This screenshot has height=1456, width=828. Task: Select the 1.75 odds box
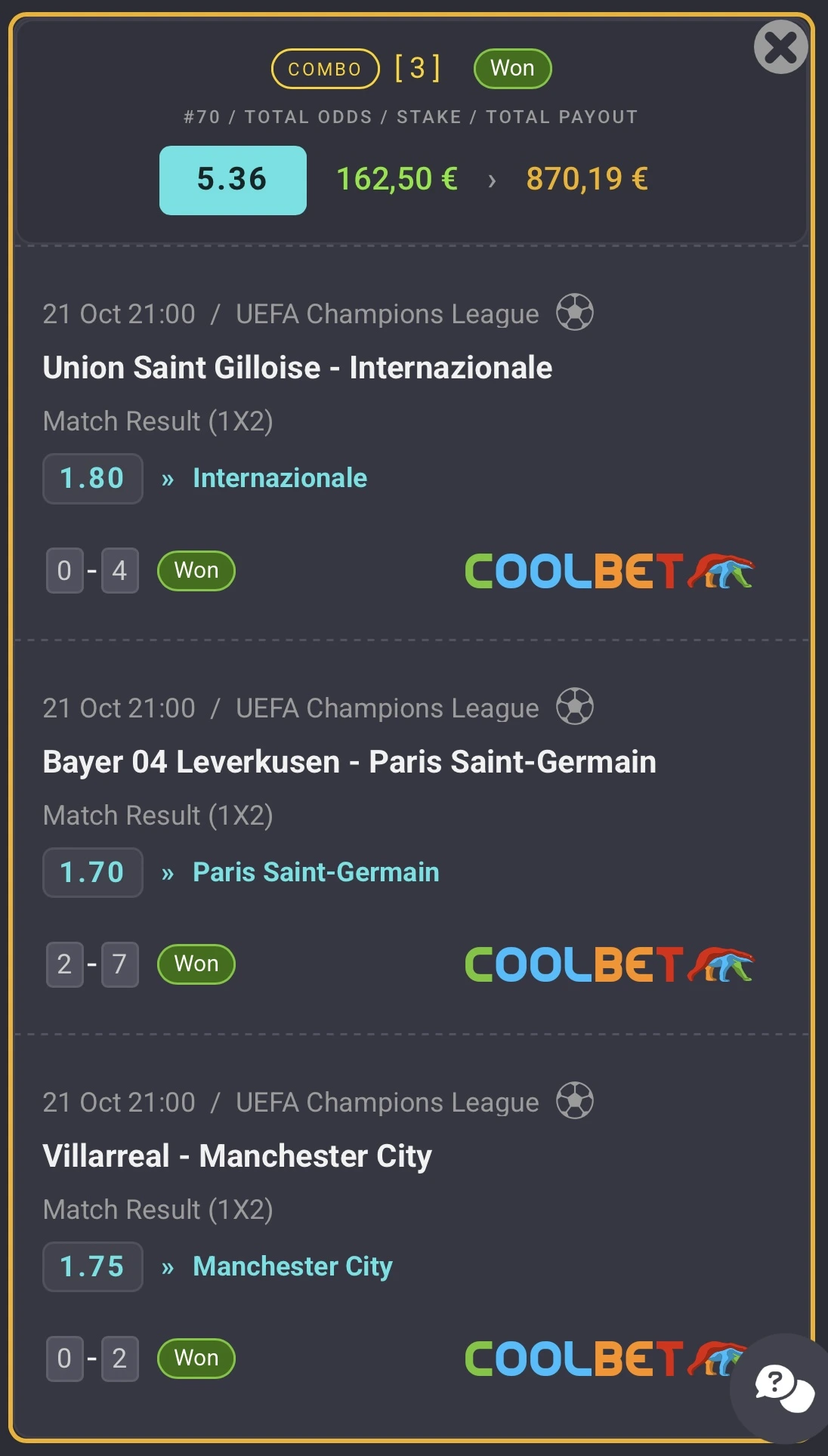(x=92, y=1267)
